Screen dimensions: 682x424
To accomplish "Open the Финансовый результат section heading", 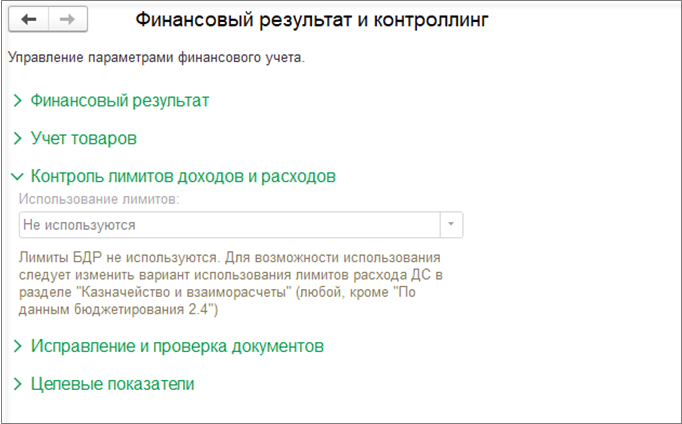I will 119,101.
